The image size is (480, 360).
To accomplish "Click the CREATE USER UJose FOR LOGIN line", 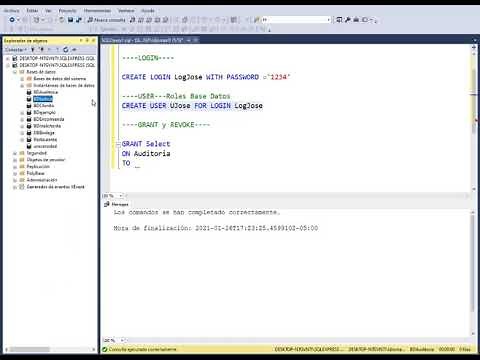I will pyautogui.click(x=192, y=106).
